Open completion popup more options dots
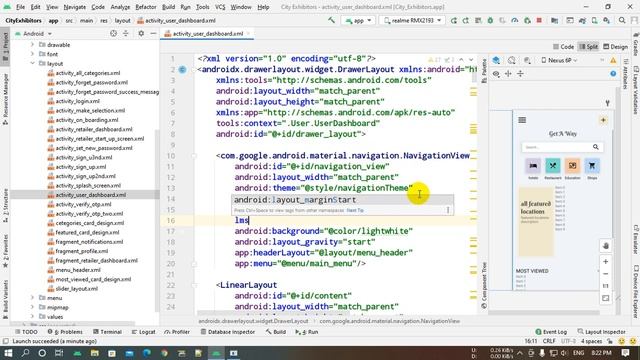640x360 pixels. click(x=448, y=210)
